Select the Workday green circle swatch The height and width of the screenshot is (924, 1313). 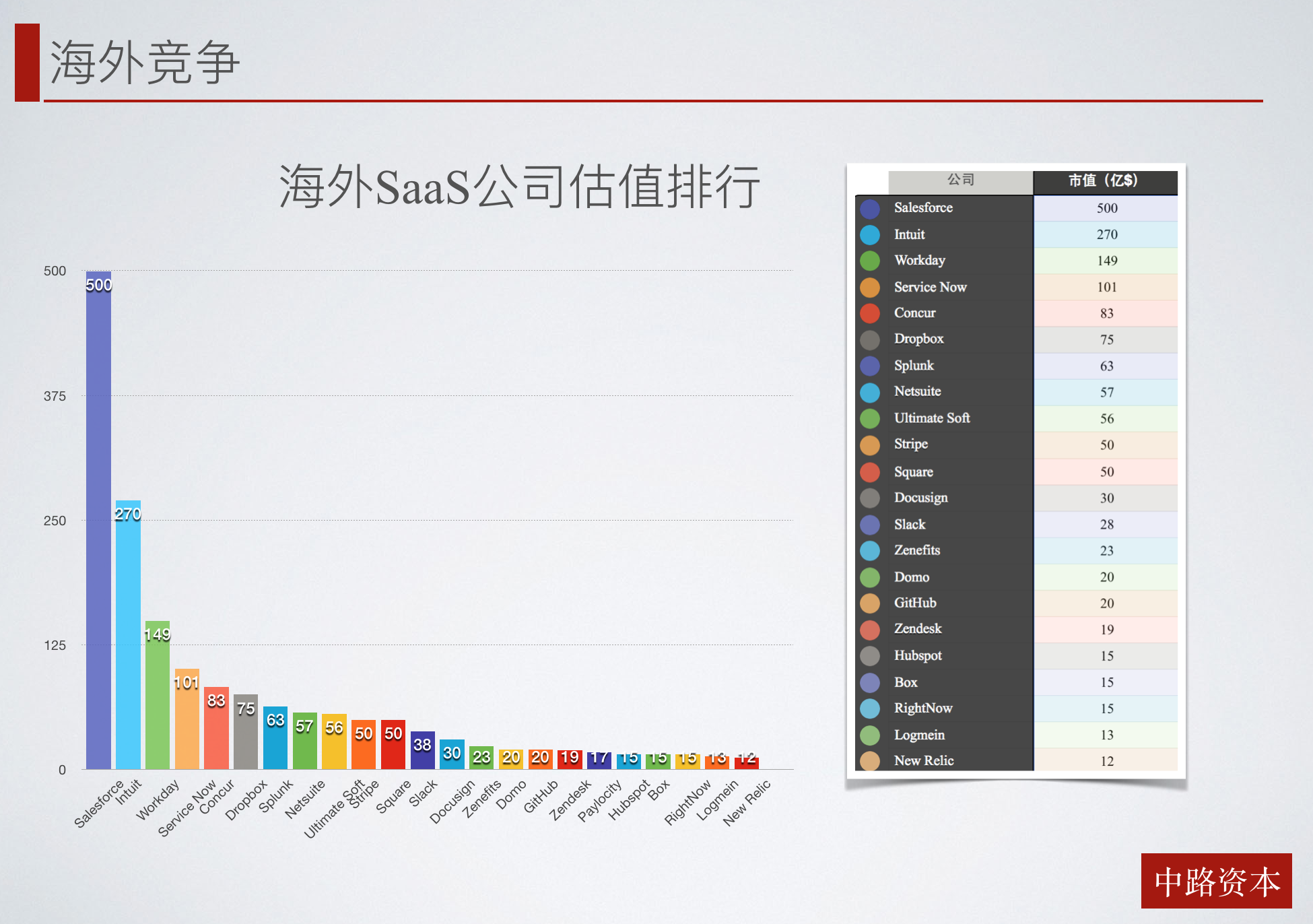870,261
